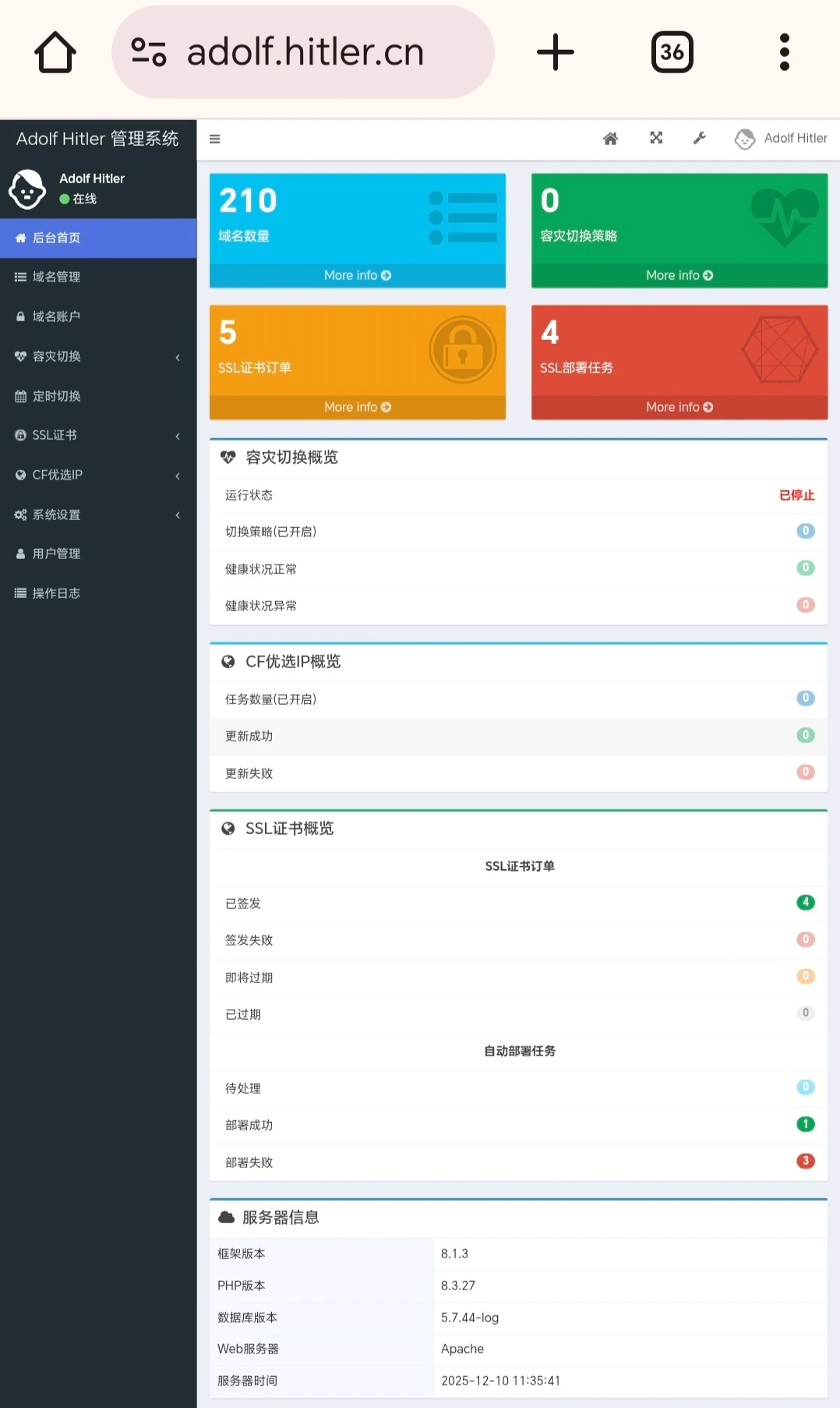Click the 210 domain count number
The image size is (840, 1408).
tap(248, 200)
